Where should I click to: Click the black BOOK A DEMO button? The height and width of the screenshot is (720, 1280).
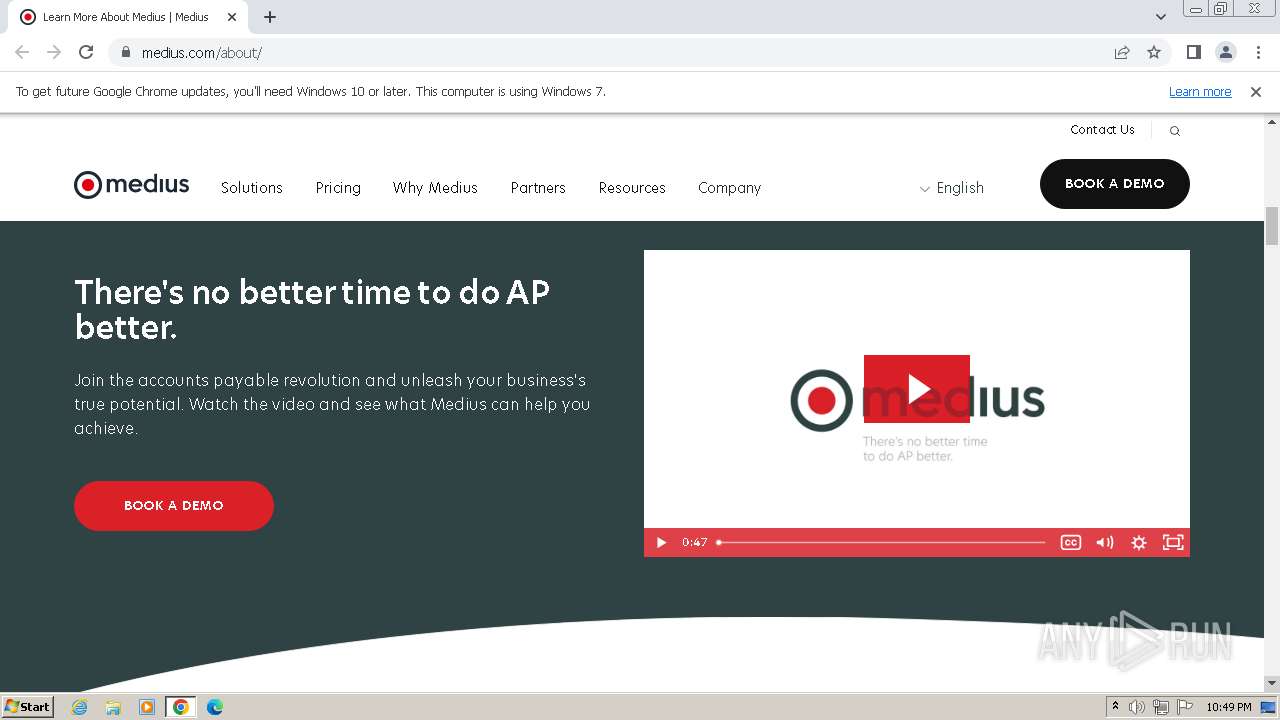pos(1115,184)
